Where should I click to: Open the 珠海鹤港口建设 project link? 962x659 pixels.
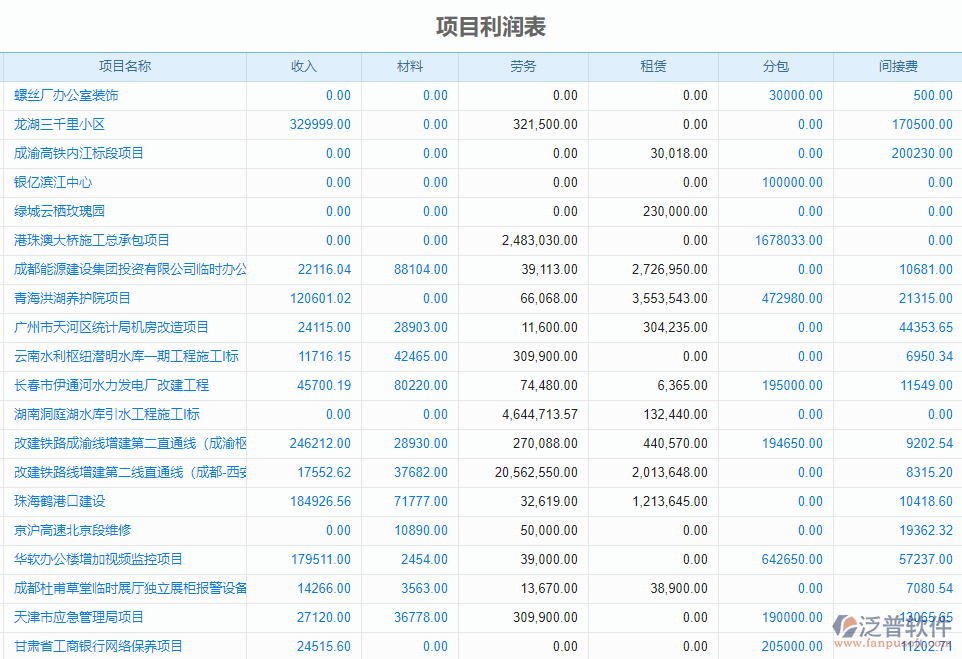(x=58, y=501)
